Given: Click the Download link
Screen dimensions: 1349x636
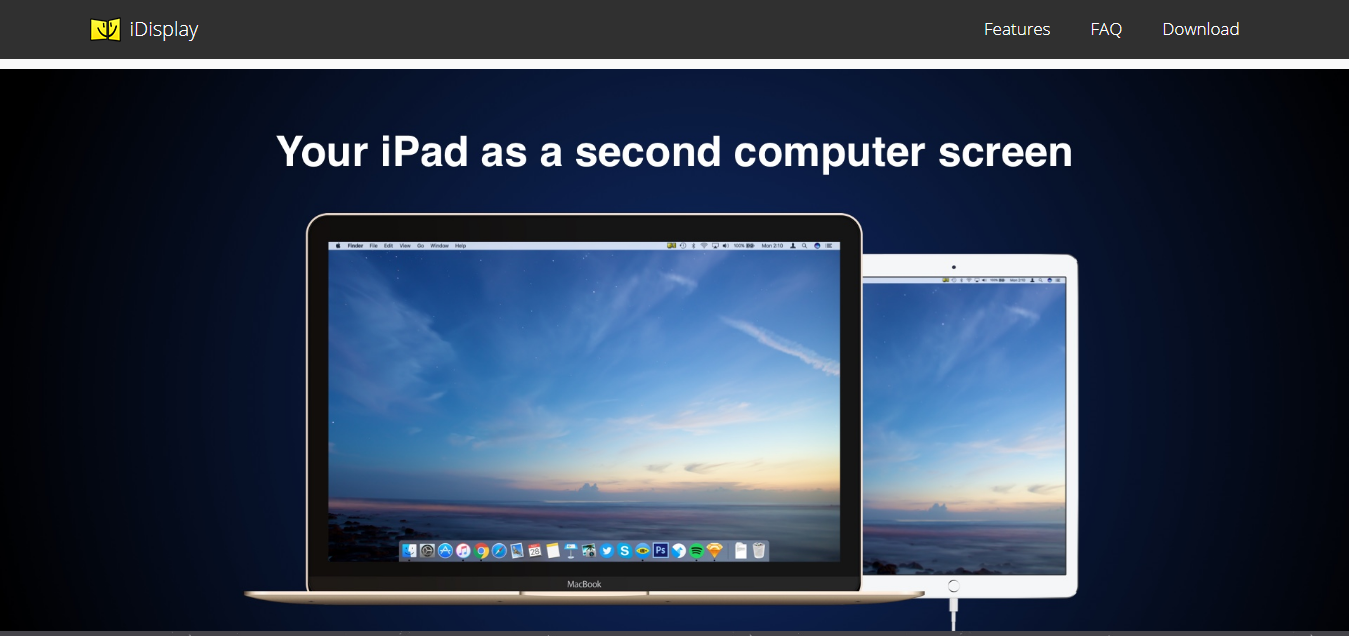Looking at the screenshot, I should (x=1200, y=29).
